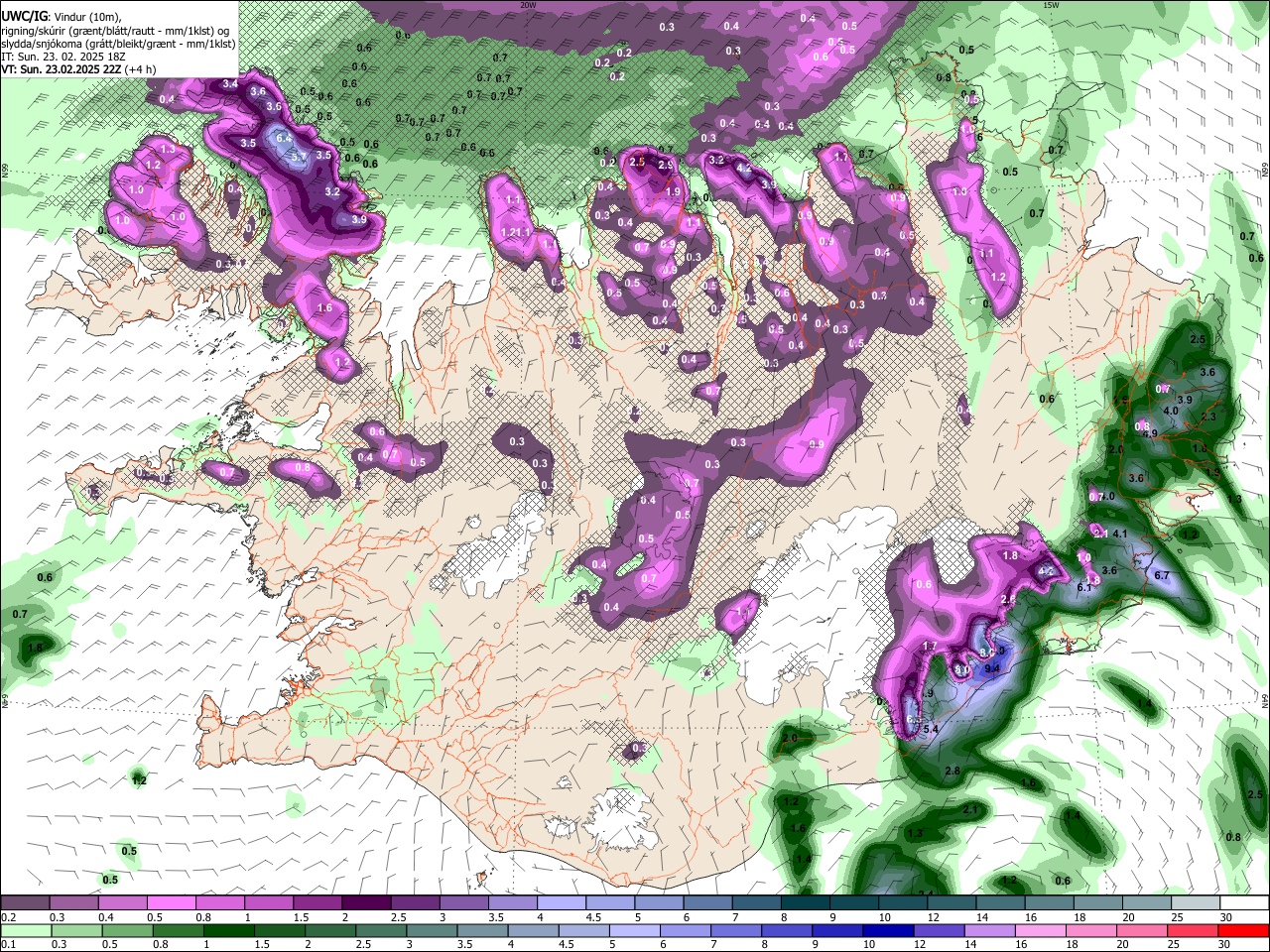
Task: Click the '0.2' label under the snow scale
Action: (x=9, y=917)
